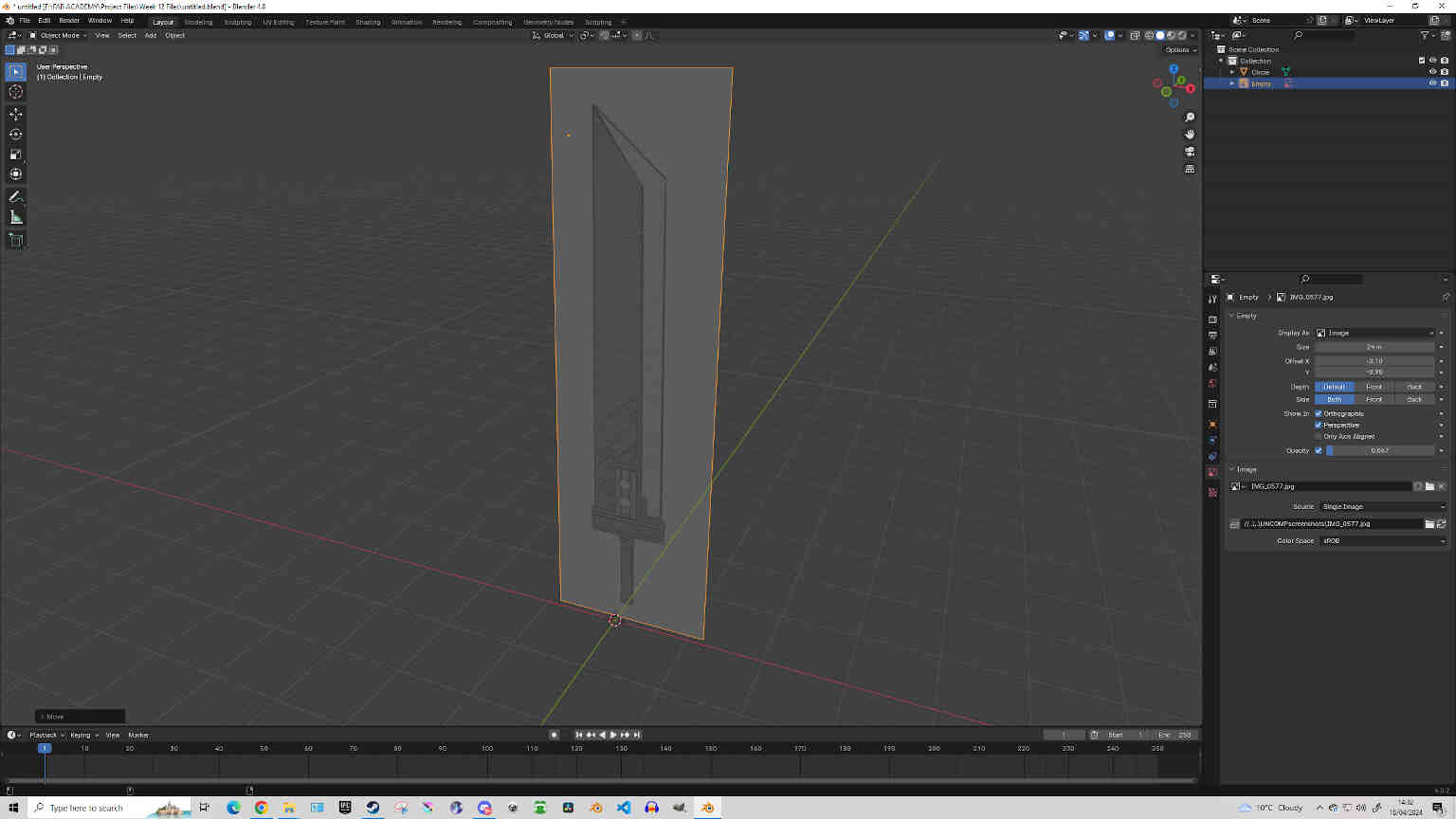
Task: Open the World properties tab
Action: (x=1212, y=384)
